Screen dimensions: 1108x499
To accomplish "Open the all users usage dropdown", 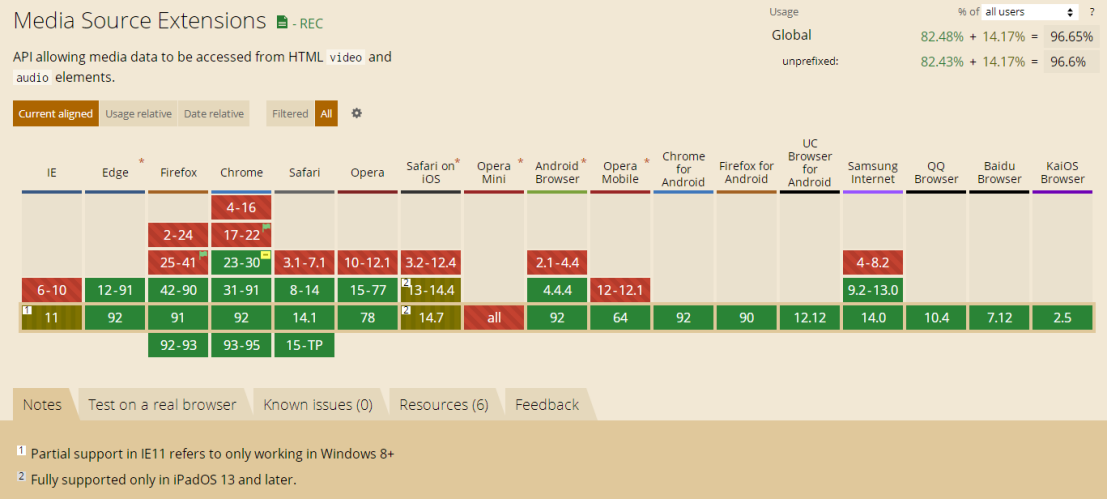I will (x=1029, y=12).
